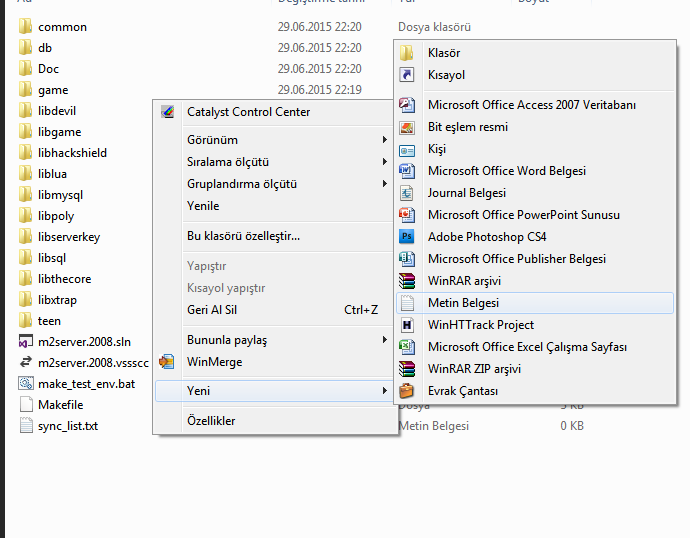Click the m2server.2008.vssscc file icon

coord(26,362)
